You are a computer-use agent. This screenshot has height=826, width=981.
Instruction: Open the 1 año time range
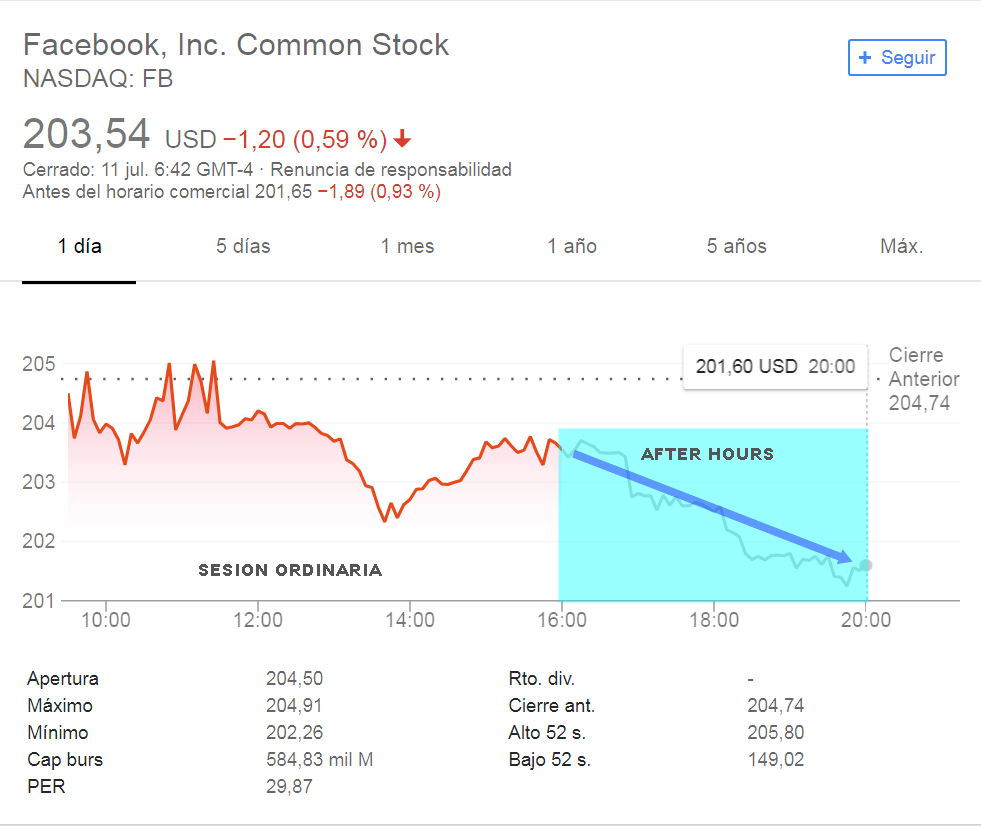pos(572,246)
